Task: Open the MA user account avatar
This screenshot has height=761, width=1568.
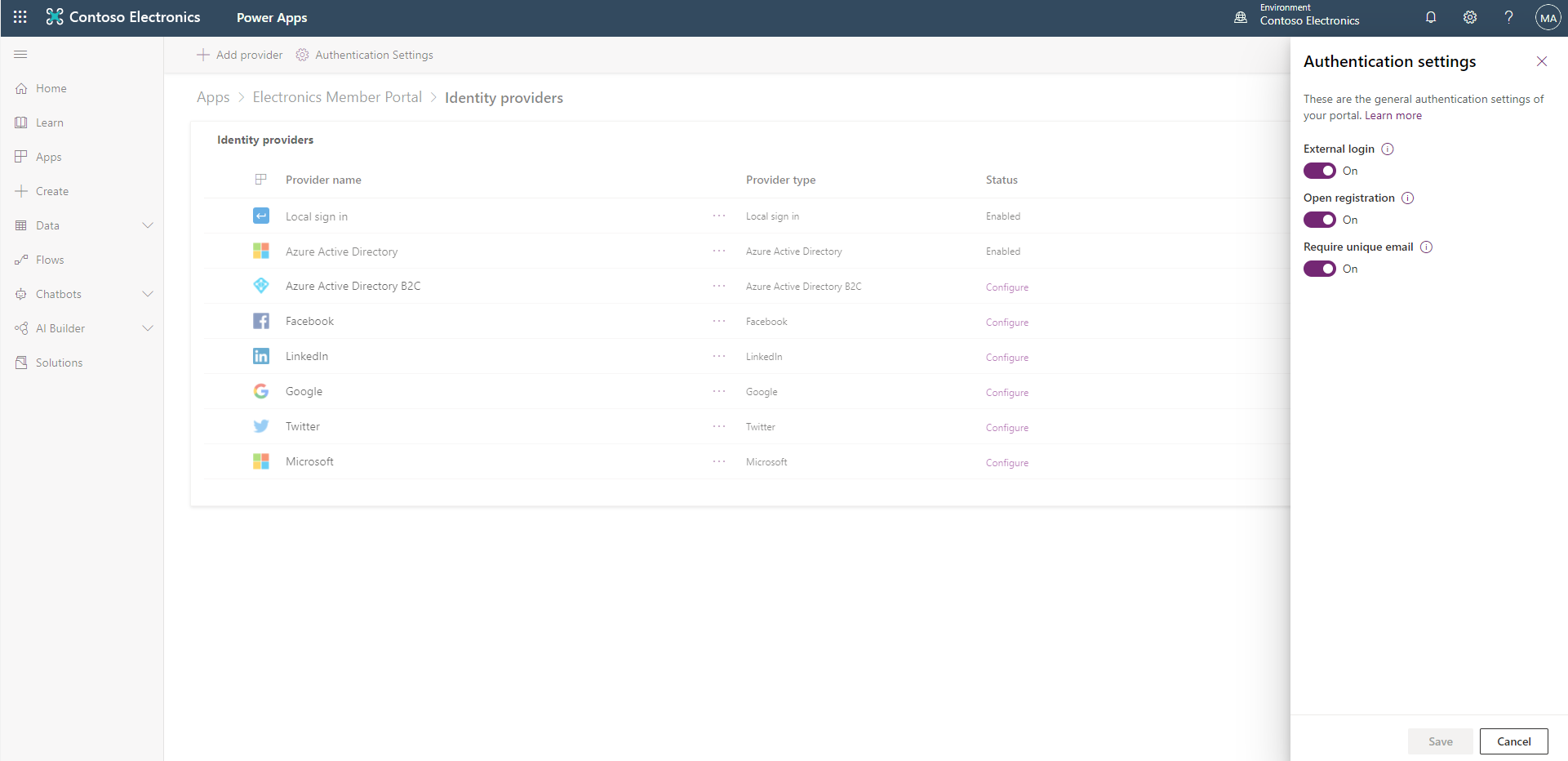Action: [x=1548, y=17]
